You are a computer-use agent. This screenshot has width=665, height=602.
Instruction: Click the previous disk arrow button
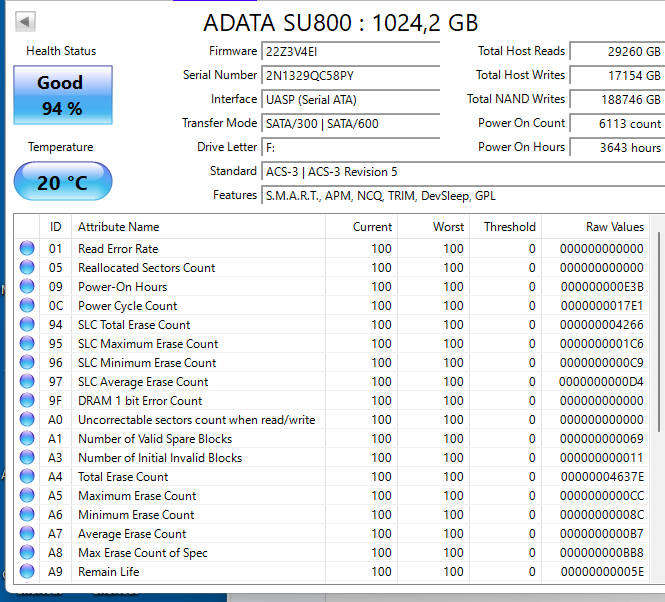tap(25, 21)
